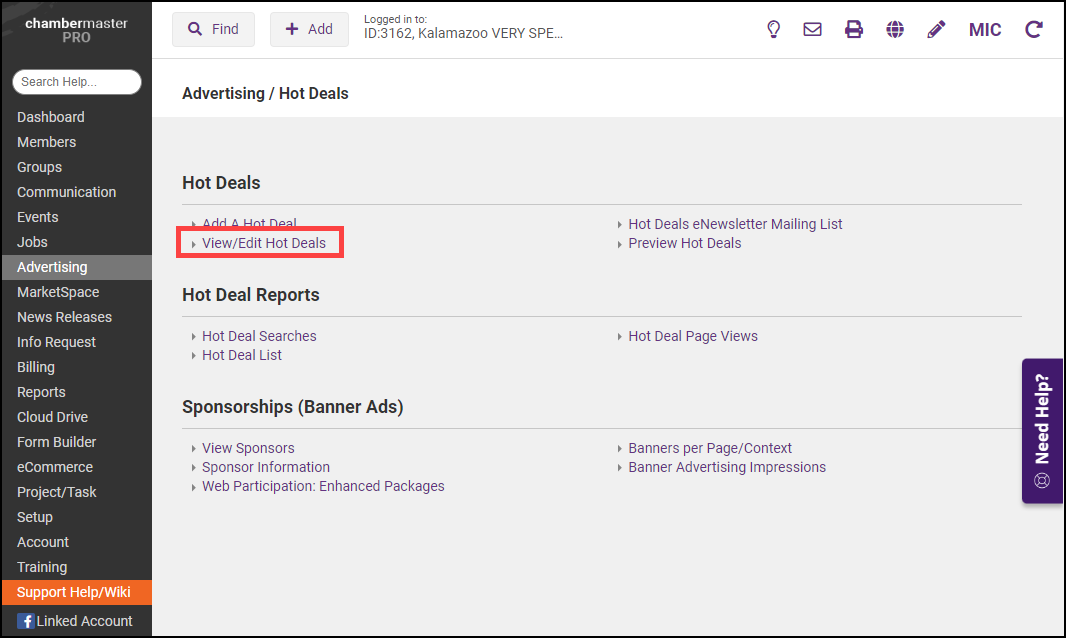Select Members in the sidebar
The image size is (1066, 638).
click(46, 142)
